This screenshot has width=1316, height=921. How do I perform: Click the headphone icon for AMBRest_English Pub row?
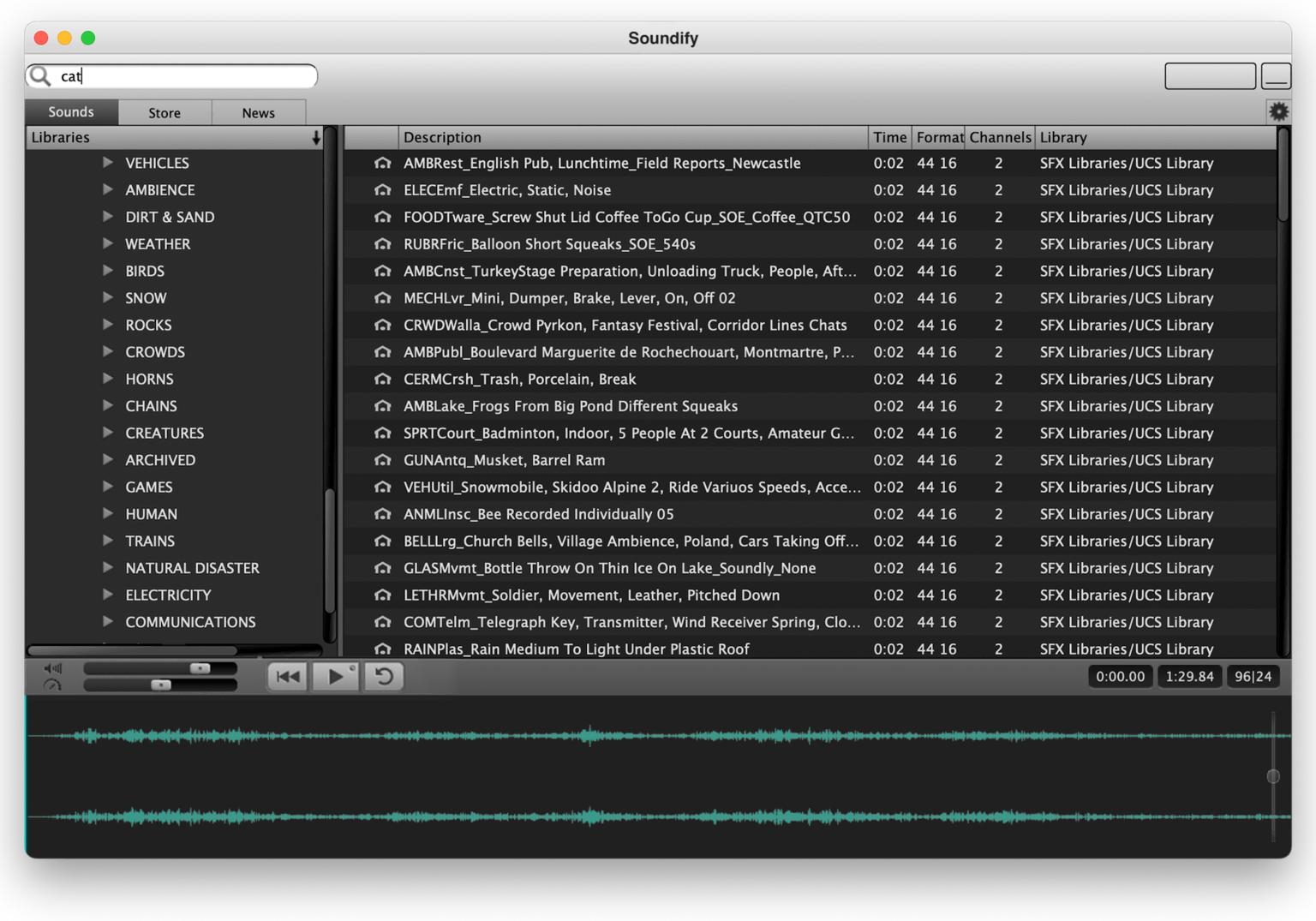pos(382,163)
